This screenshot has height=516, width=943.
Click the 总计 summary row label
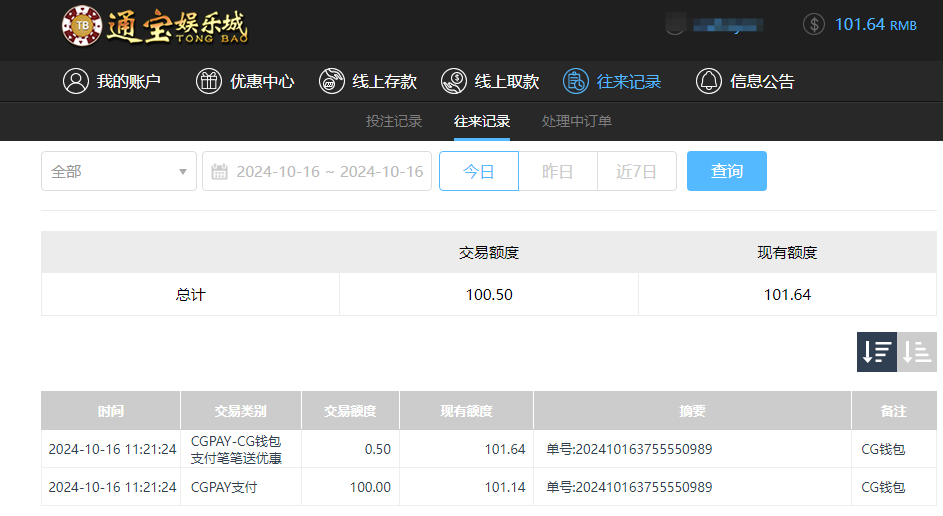(191, 295)
